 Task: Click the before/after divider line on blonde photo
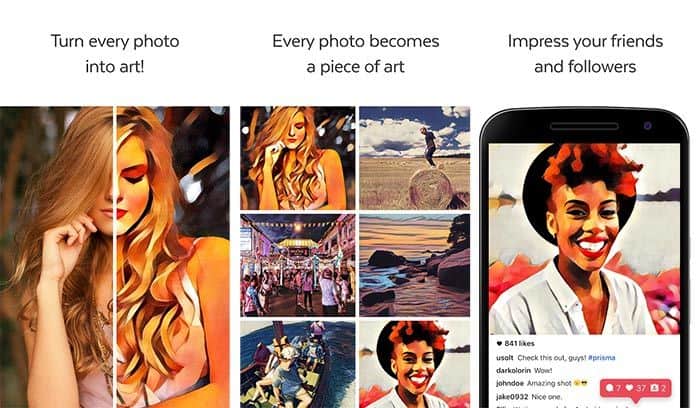click(x=114, y=257)
